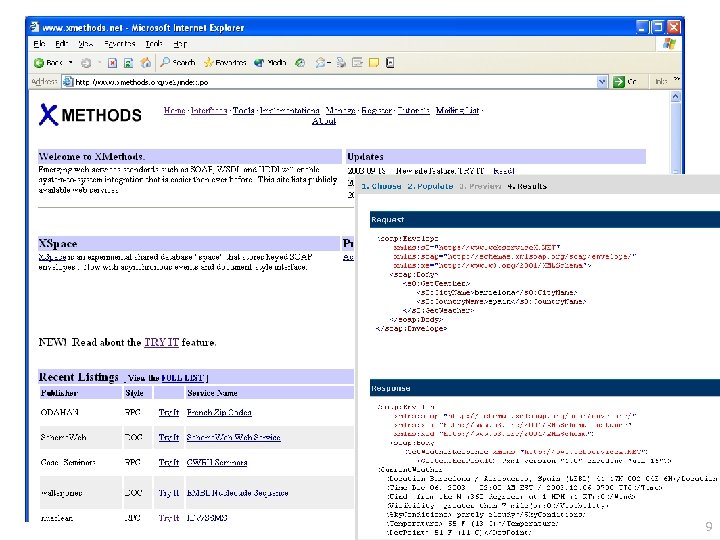Viewport: 720px width, 540px height.
Task: Open the French Zip Codes service link
Action: click(219, 412)
